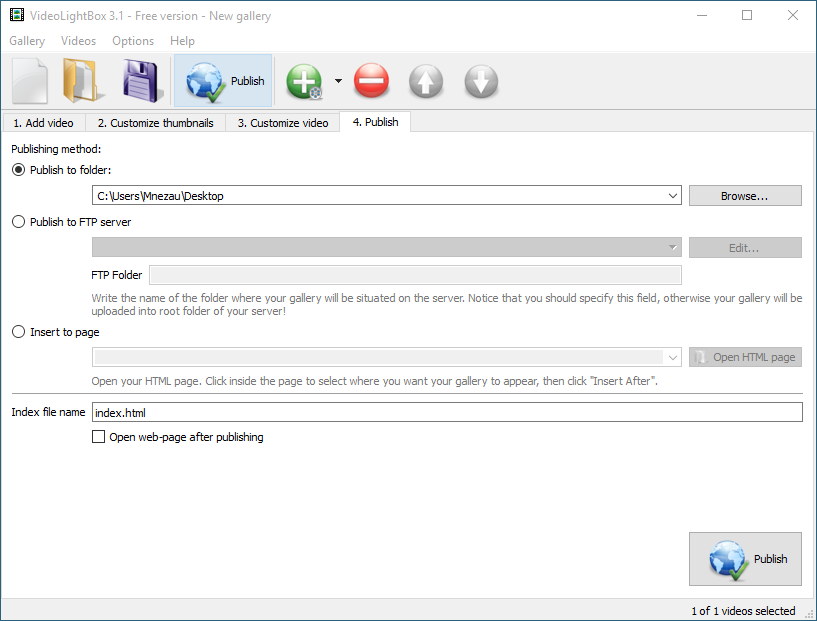Select the Insert to page radio button
Image resolution: width=817 pixels, height=621 pixels.
(x=18, y=332)
